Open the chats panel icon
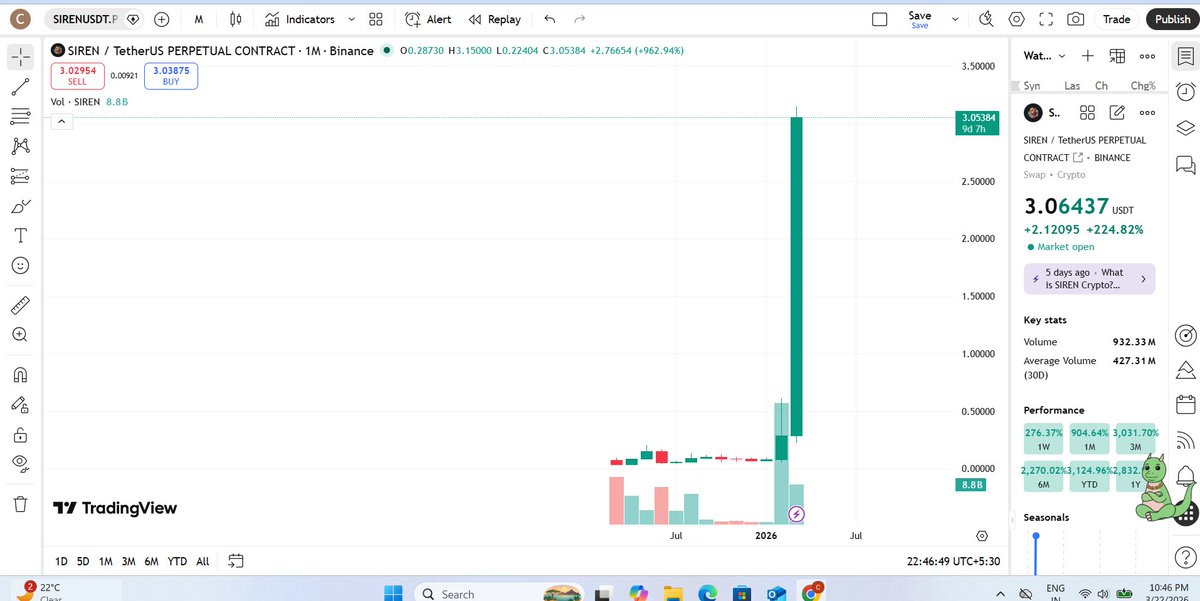 tap(1185, 164)
